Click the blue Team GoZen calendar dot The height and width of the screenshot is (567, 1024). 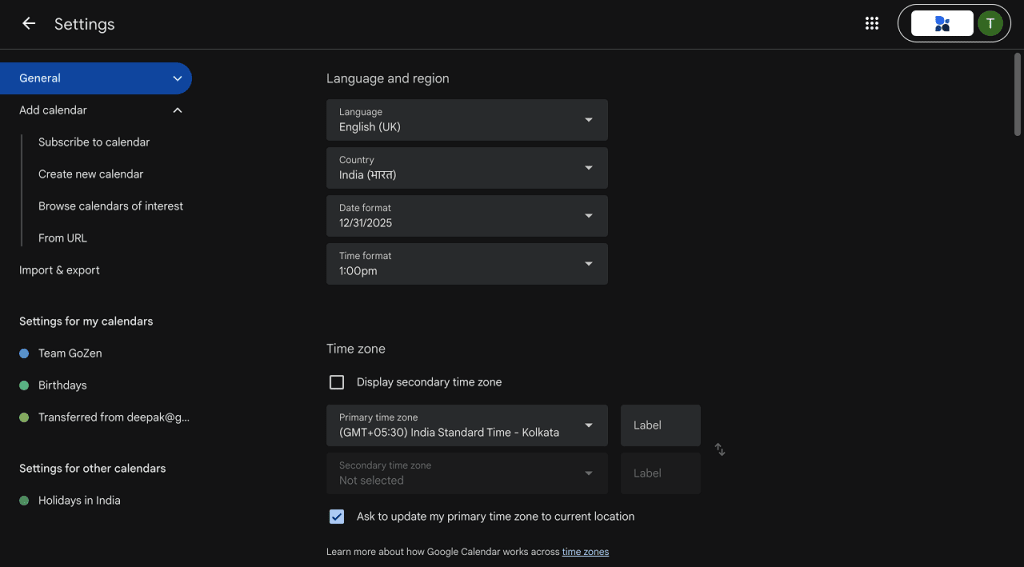(24, 353)
